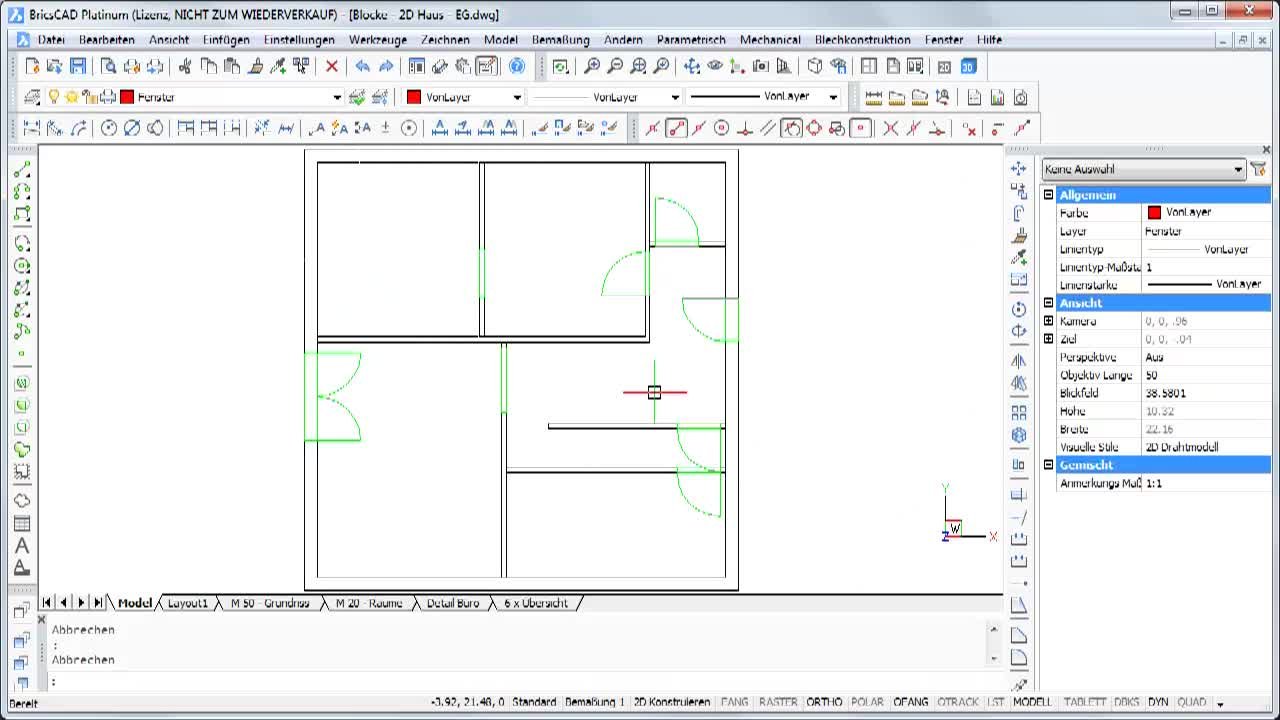Toggle DYN dynamic input in status bar

pos(1158,702)
